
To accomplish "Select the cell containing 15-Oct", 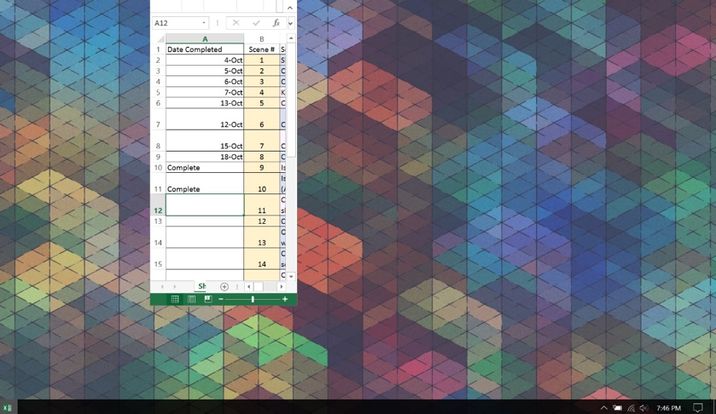I will (x=205, y=141).
